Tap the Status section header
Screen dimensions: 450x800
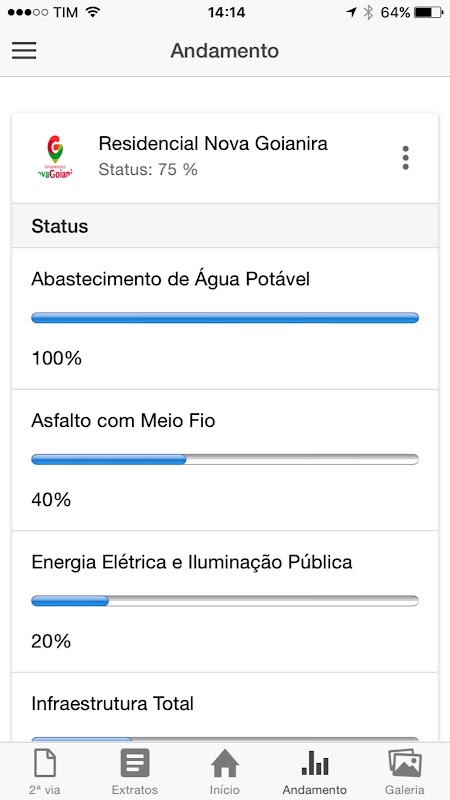(x=225, y=226)
